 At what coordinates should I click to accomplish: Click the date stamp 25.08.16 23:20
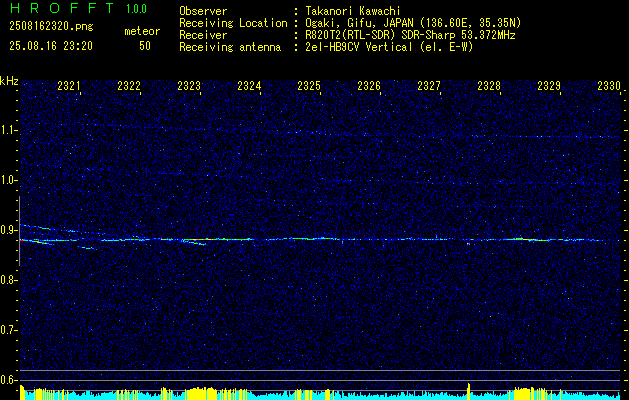click(x=51, y=46)
